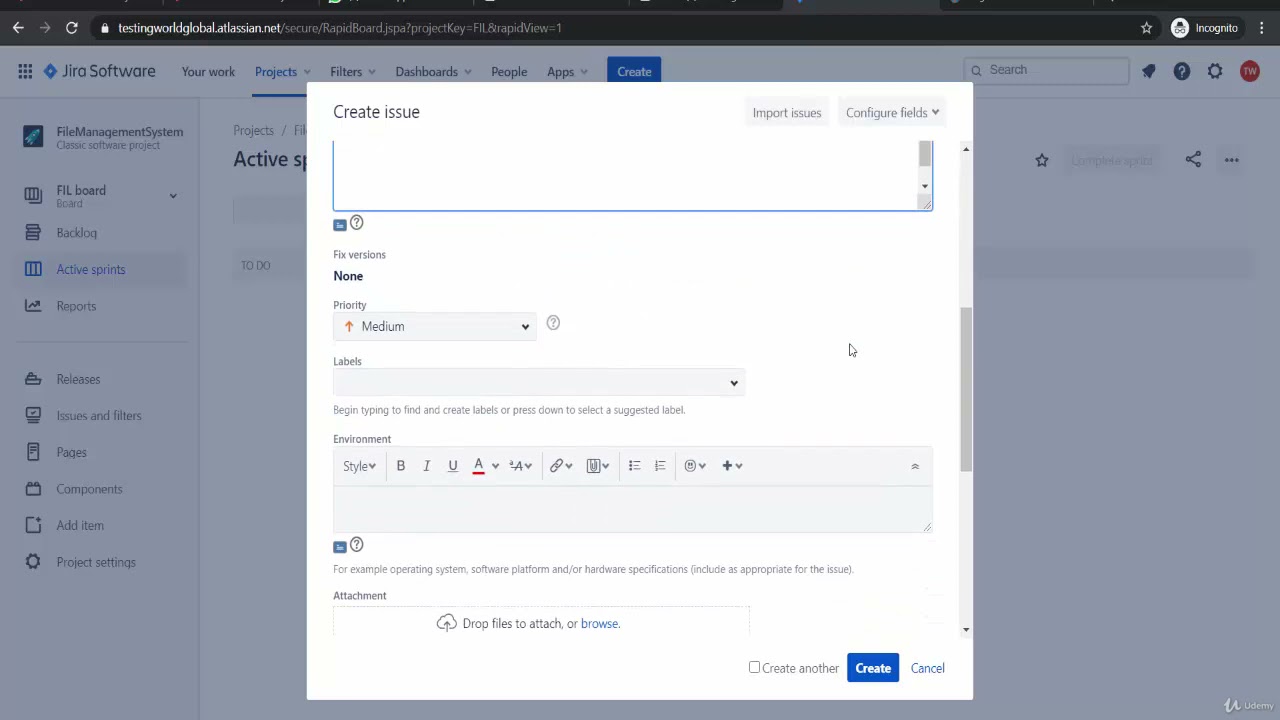Expand the Labels dropdown

click(x=734, y=383)
